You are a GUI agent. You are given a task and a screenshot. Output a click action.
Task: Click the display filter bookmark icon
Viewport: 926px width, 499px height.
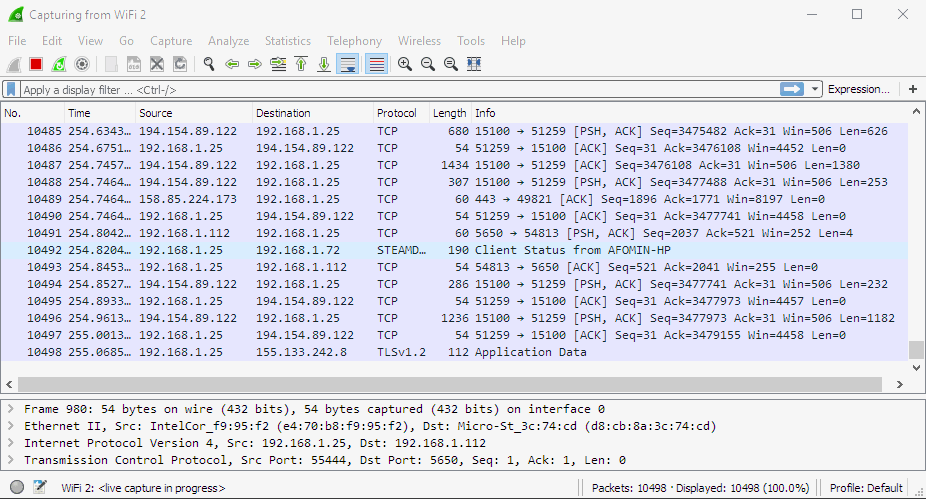pos(11,89)
